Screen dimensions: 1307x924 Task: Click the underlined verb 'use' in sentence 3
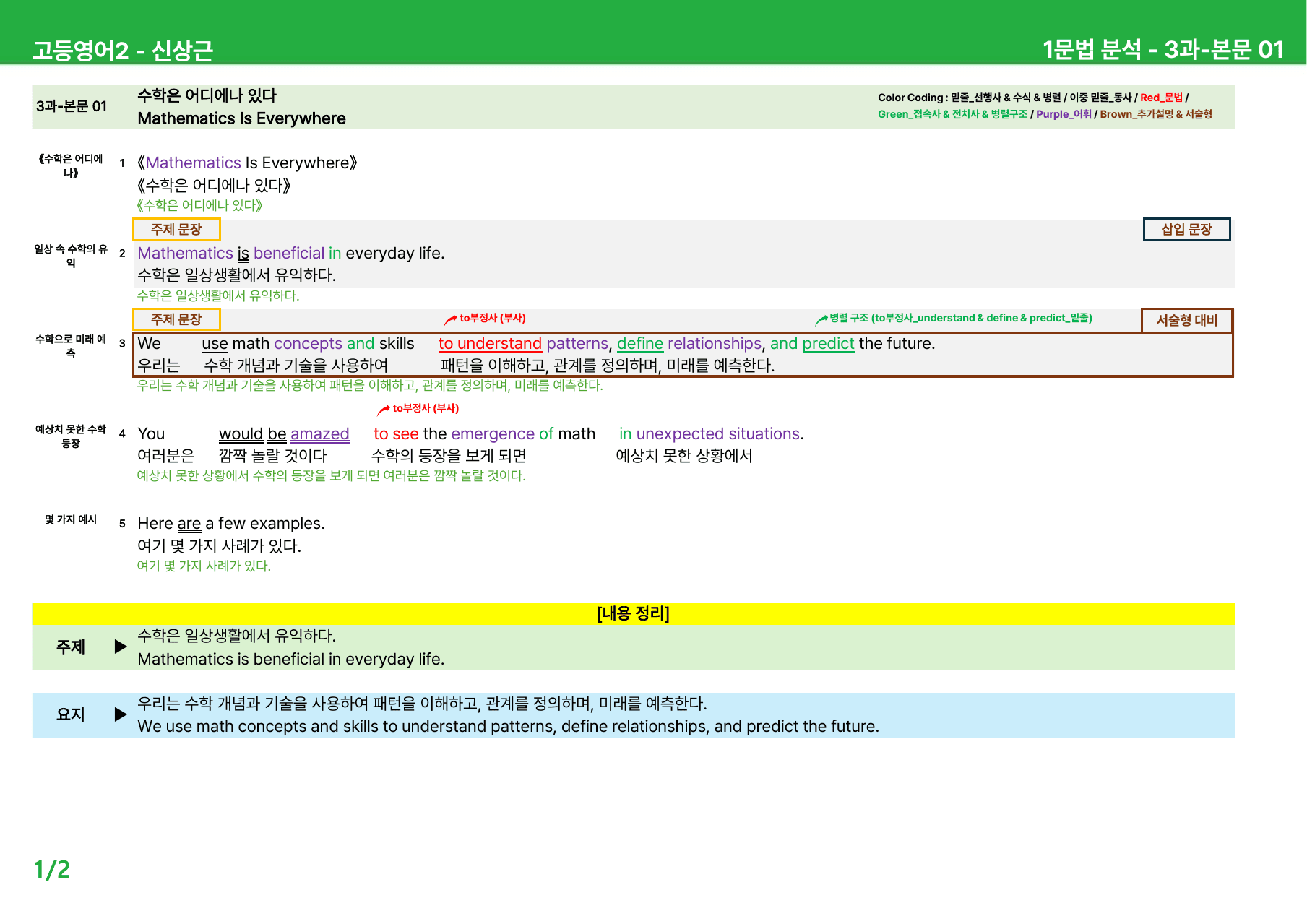tap(215, 344)
